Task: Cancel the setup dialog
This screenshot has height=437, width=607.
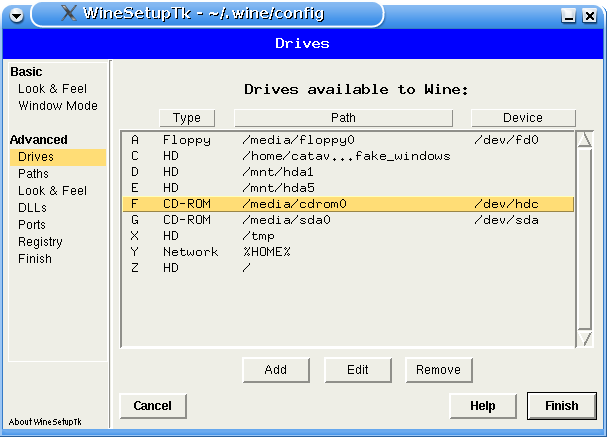Action: click(153, 406)
